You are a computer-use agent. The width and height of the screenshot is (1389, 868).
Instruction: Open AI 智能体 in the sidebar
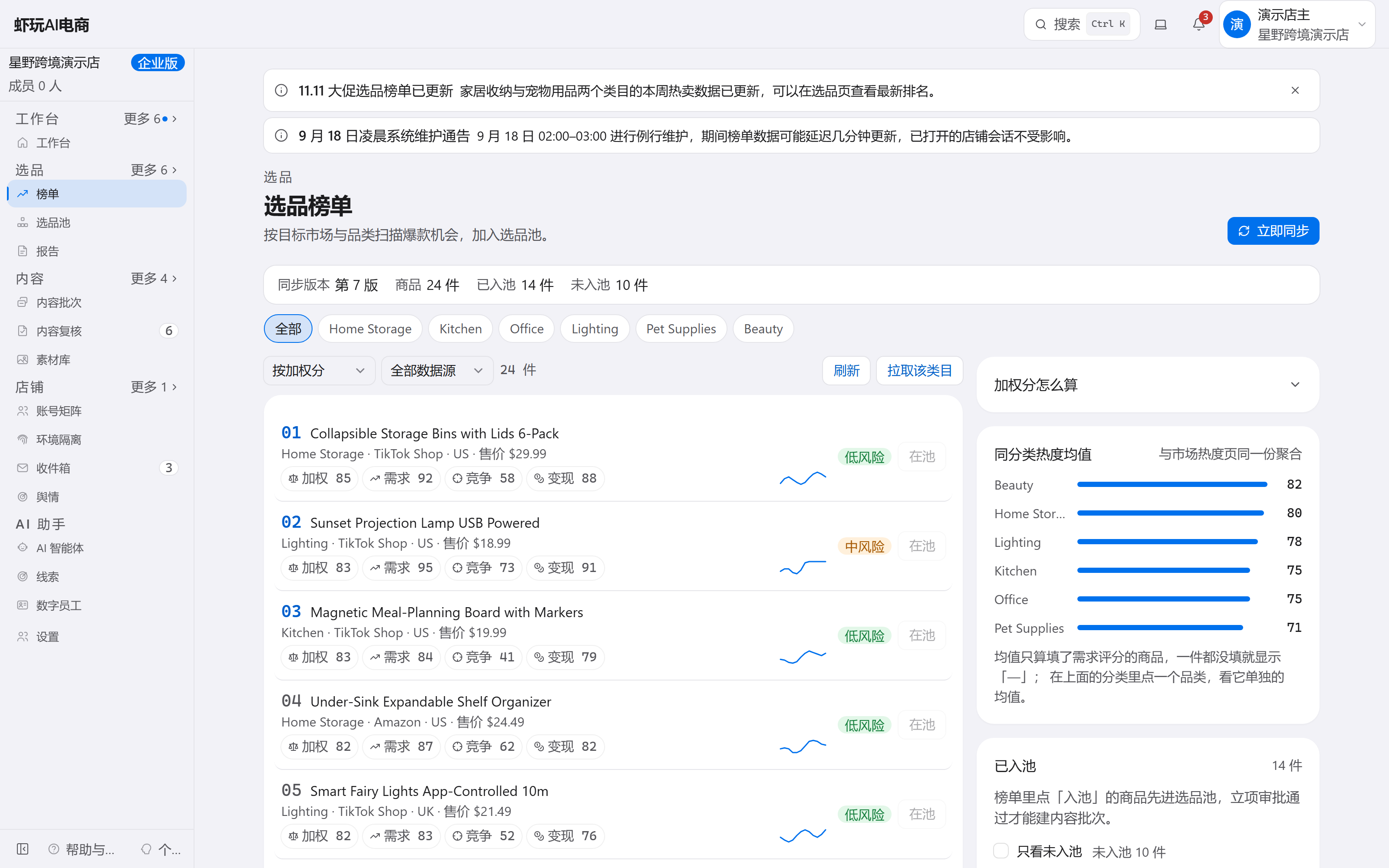tap(96, 548)
